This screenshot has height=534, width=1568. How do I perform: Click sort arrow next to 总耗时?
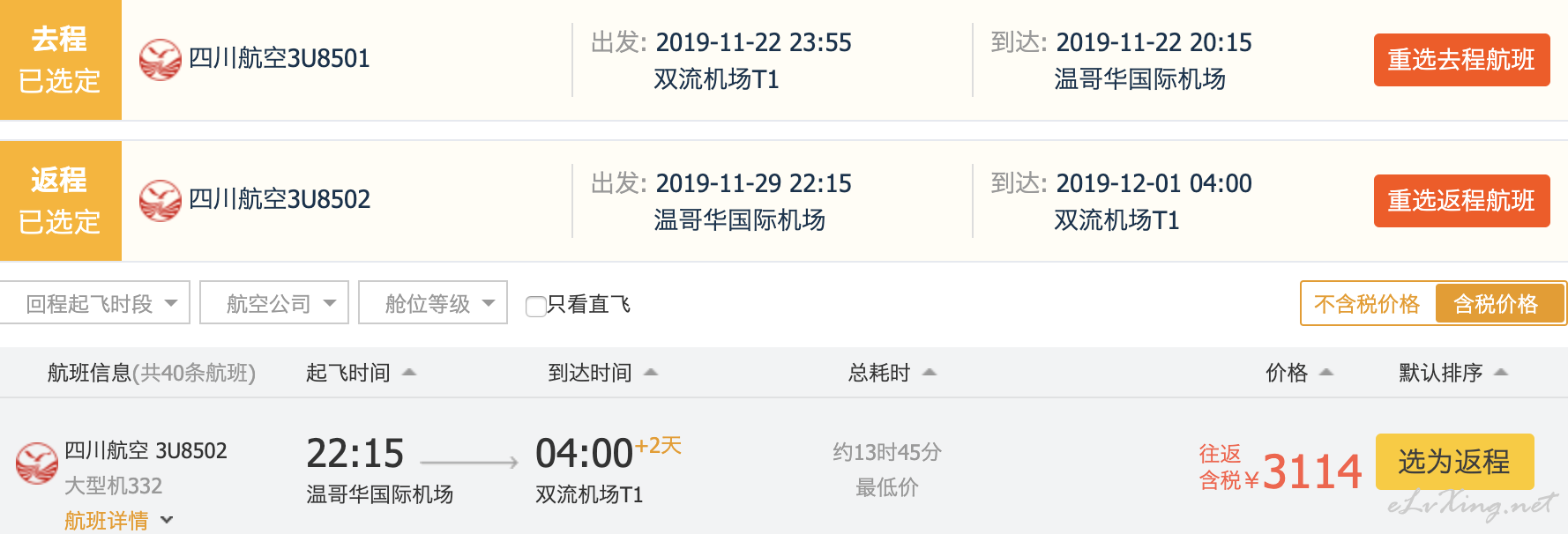pyautogui.click(x=930, y=373)
